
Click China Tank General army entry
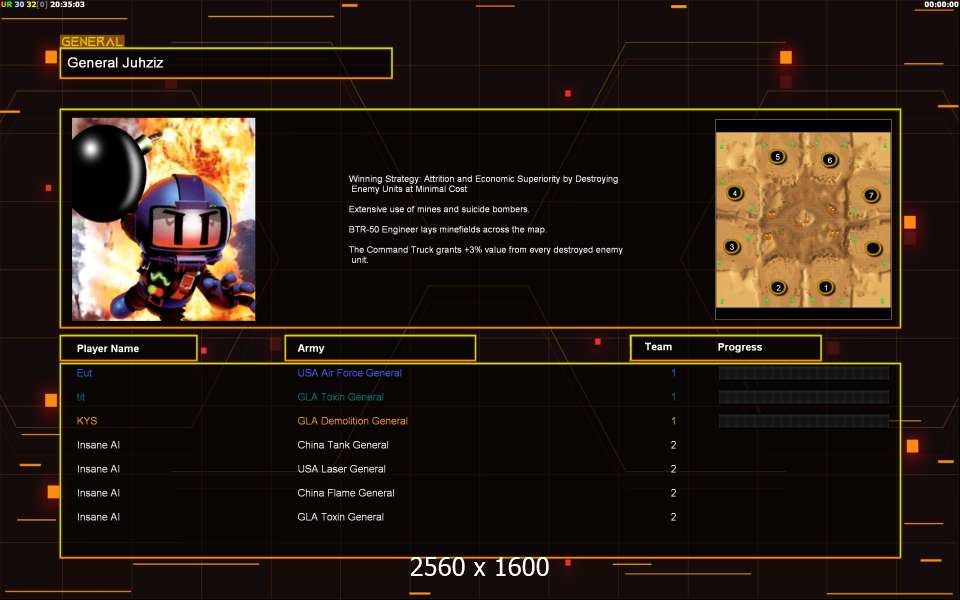coord(343,445)
